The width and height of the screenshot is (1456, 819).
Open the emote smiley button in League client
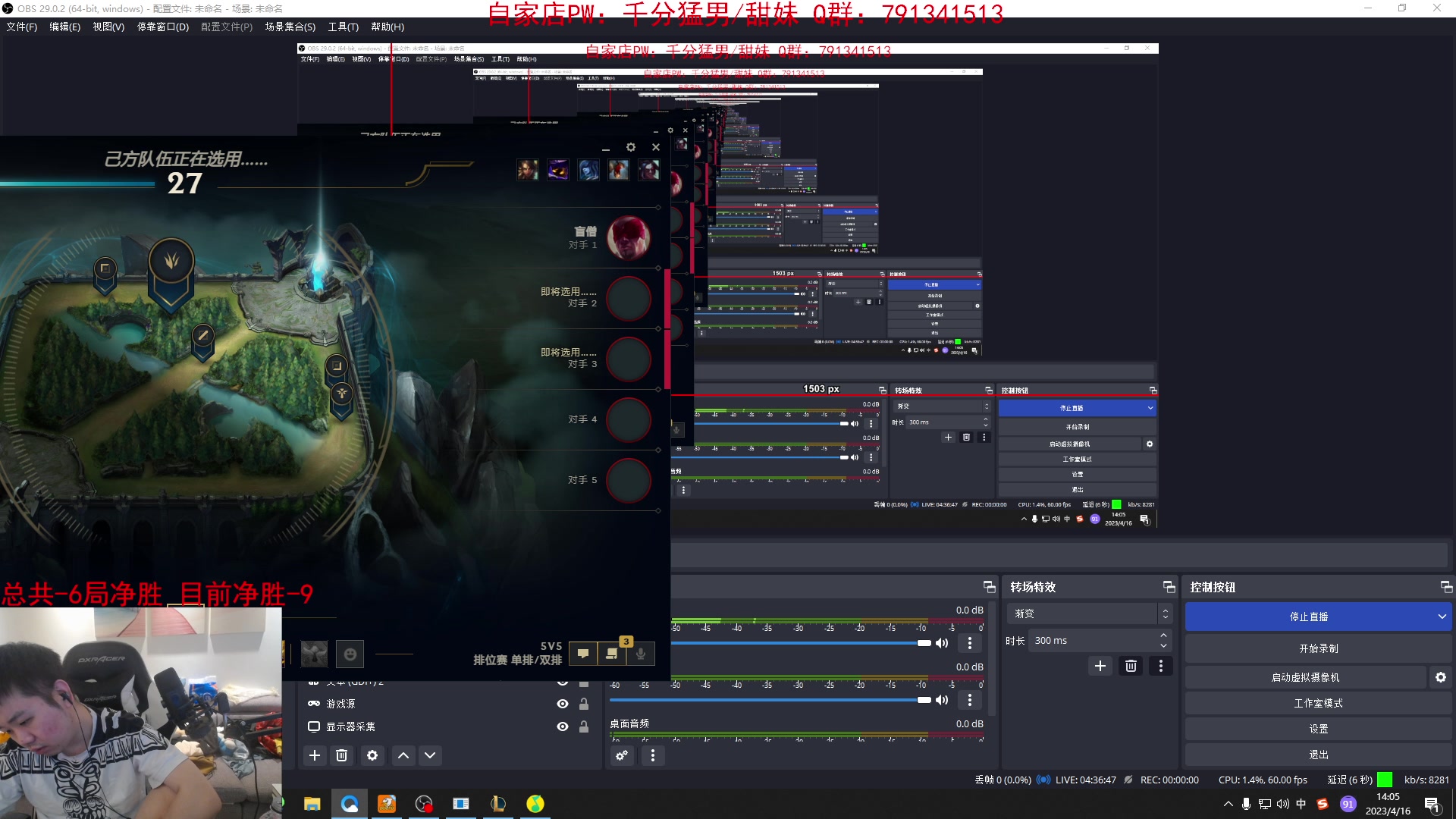tap(350, 654)
